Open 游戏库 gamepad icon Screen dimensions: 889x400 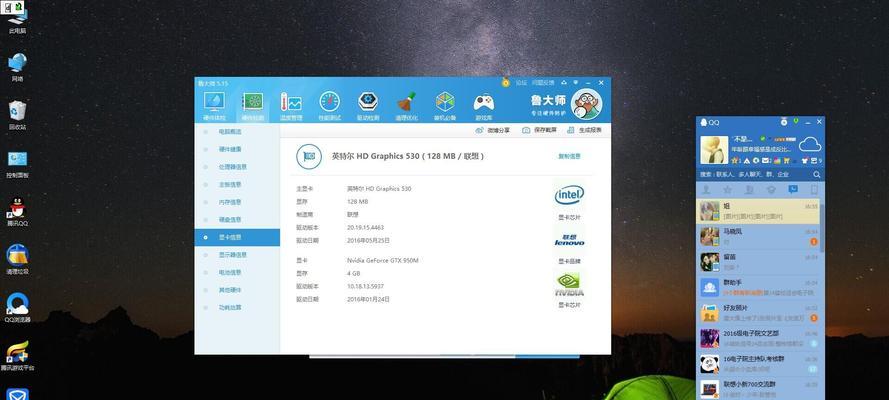(x=484, y=103)
